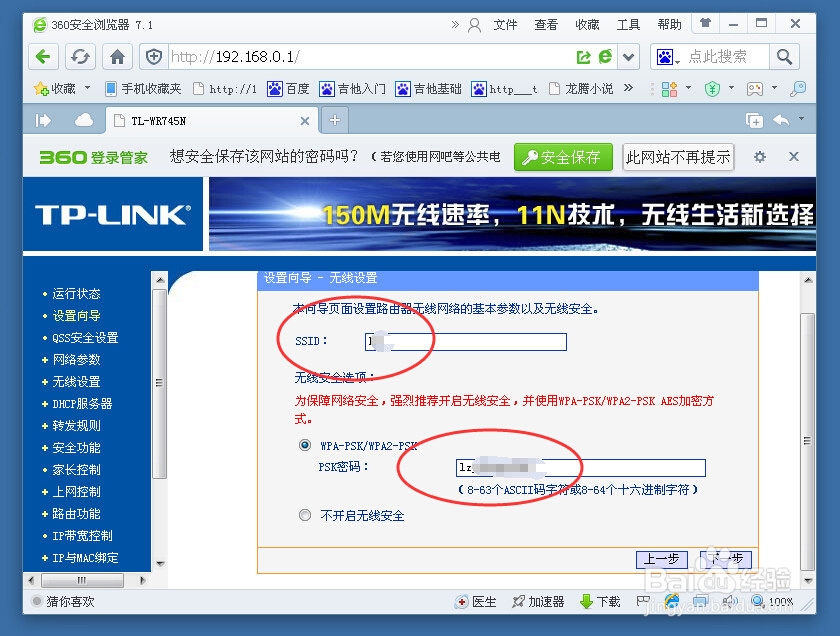Open the 文件 menu

(505, 25)
